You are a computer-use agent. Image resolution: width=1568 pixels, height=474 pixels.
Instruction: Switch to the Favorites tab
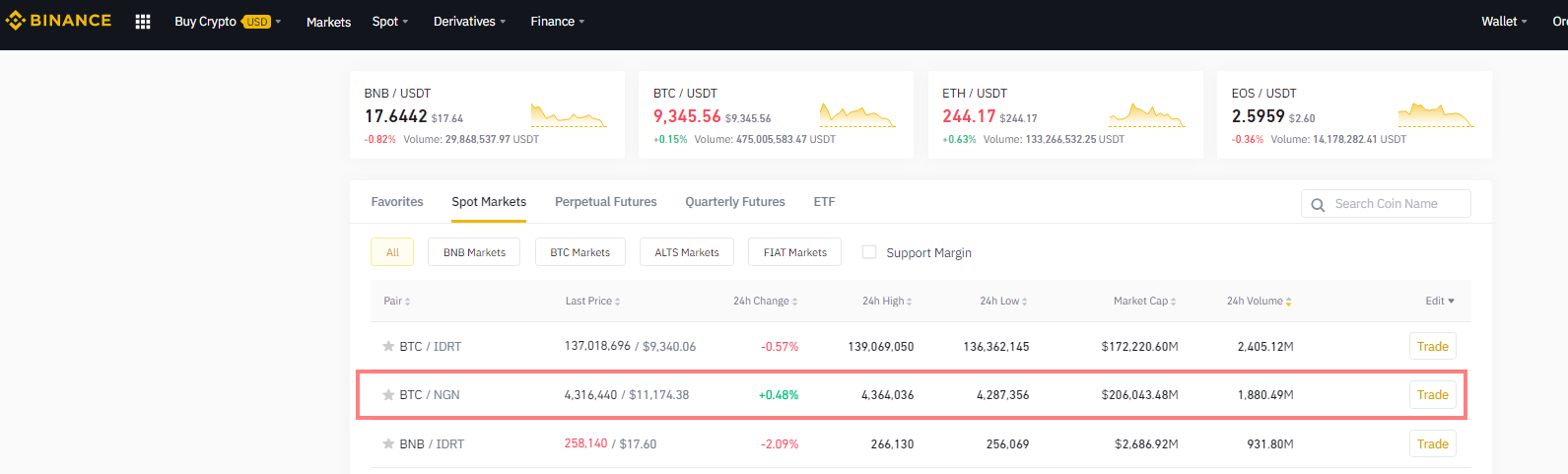(397, 202)
